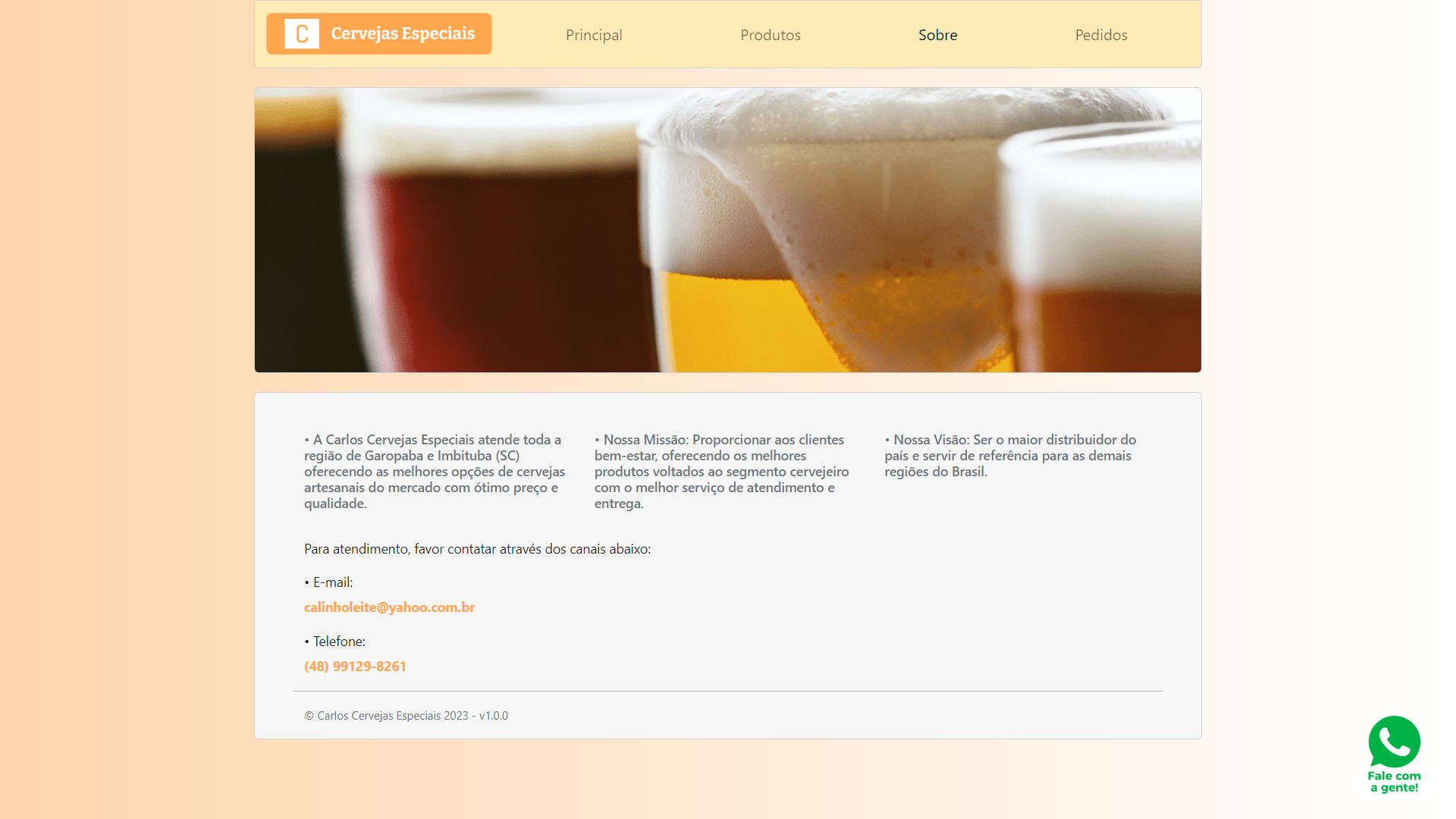1456x819 pixels.
Task: Click the Cervejas Especiais header text
Action: click(402, 33)
